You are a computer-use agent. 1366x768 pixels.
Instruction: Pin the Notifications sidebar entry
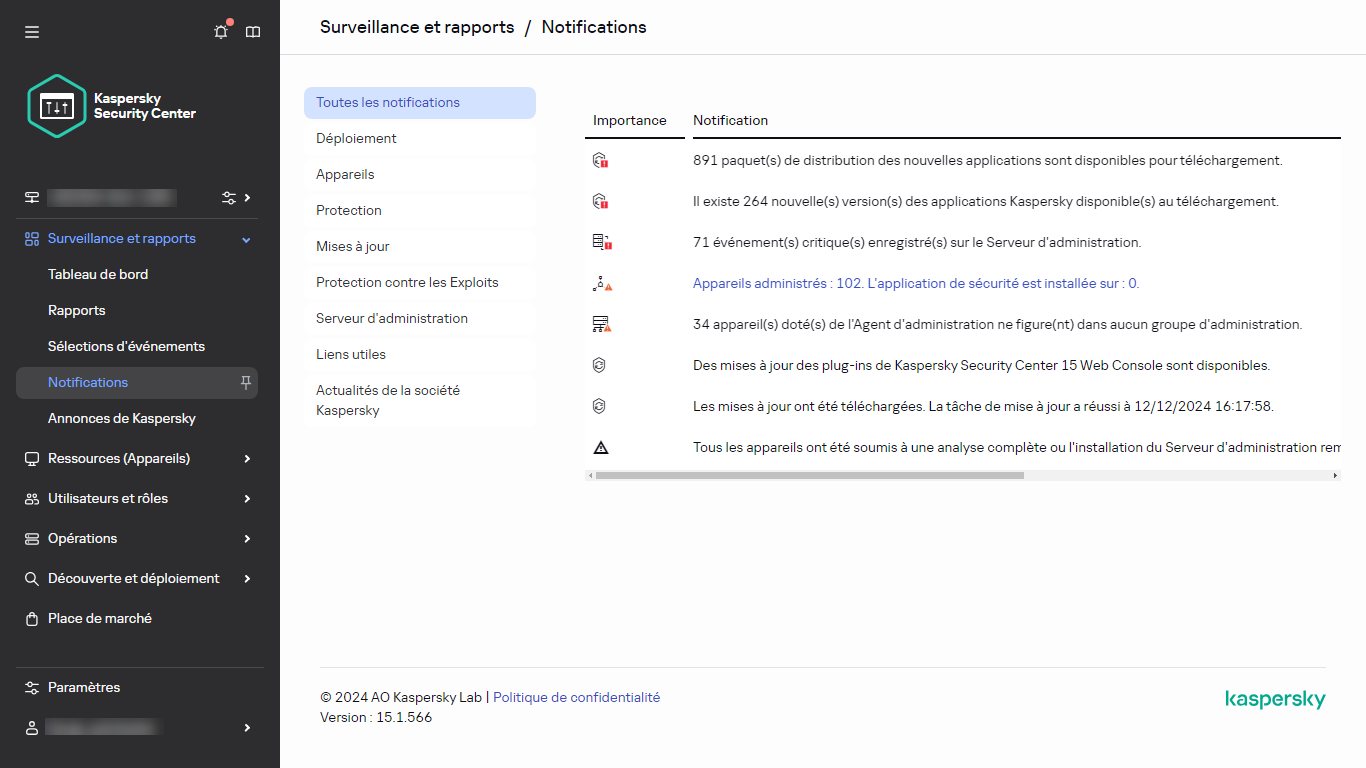245,382
